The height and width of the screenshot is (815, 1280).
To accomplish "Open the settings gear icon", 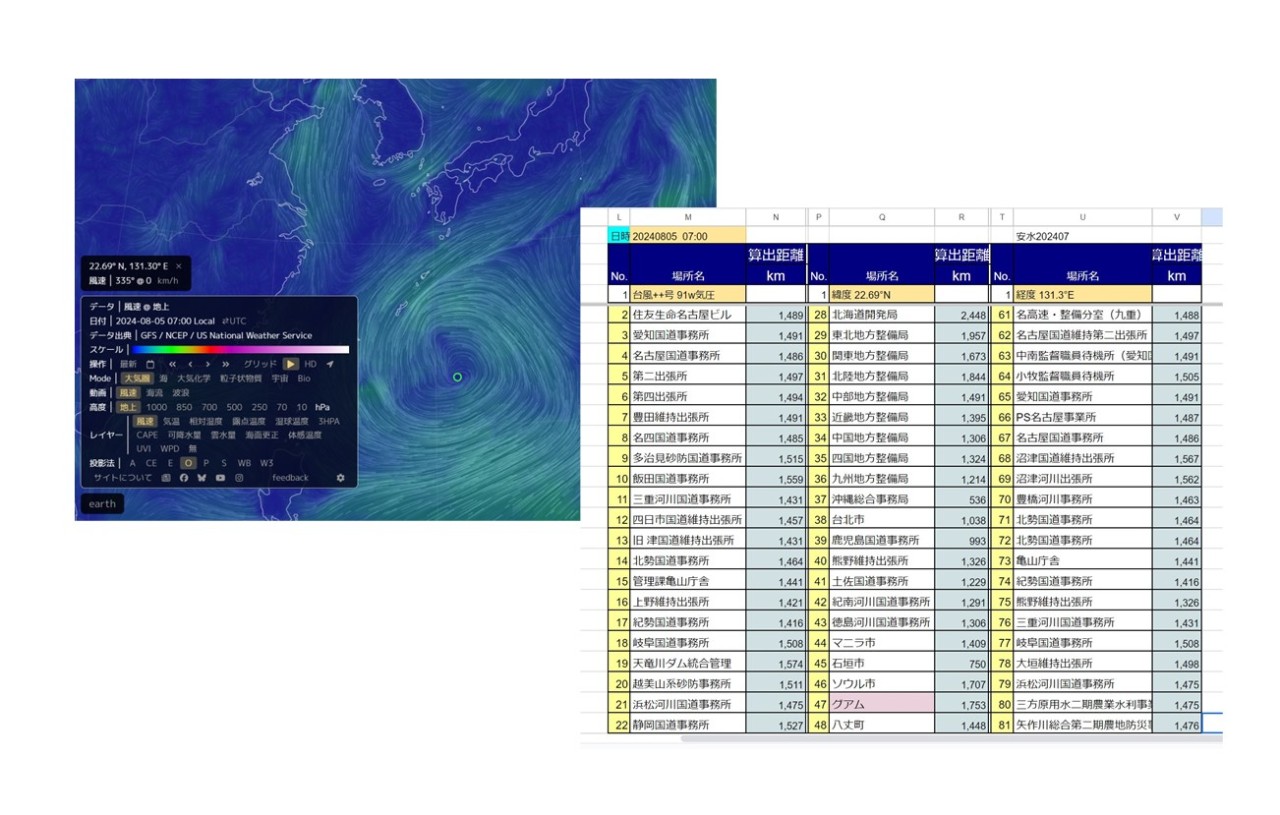I will [x=340, y=478].
